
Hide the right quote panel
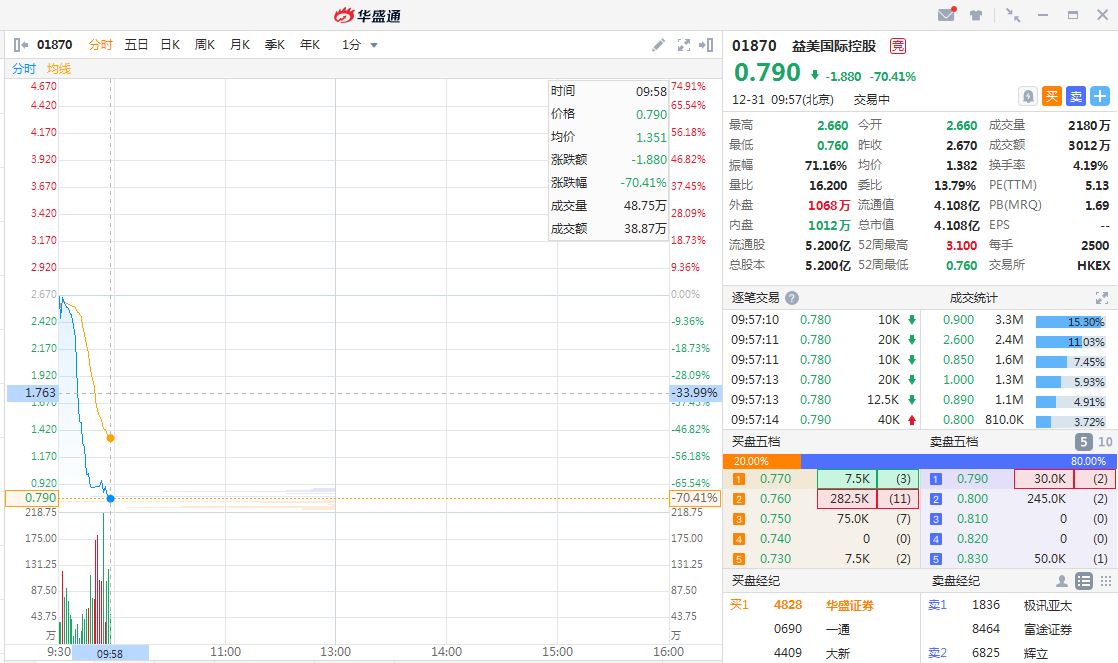click(708, 45)
